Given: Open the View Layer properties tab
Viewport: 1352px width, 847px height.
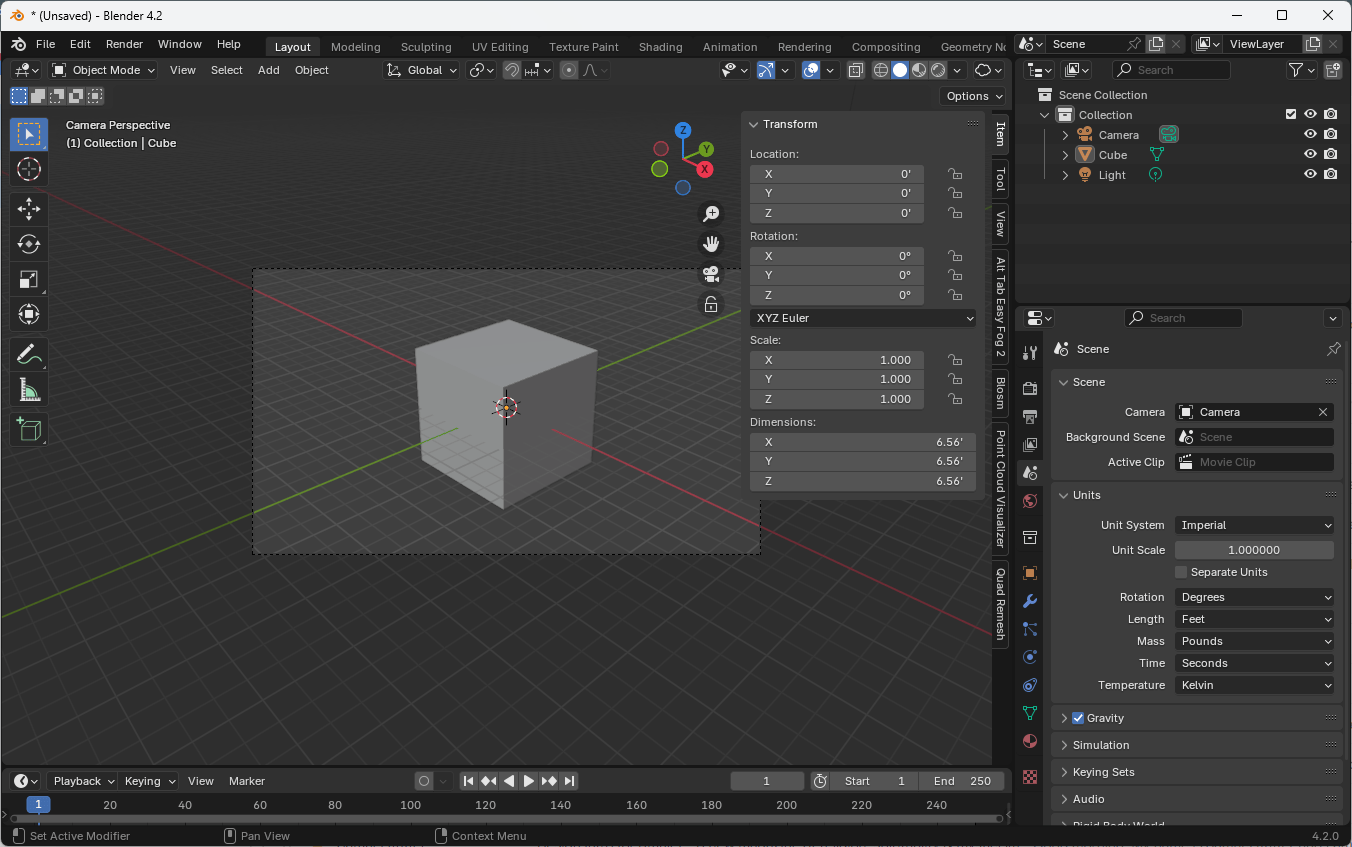Looking at the screenshot, I should tap(1031, 444).
